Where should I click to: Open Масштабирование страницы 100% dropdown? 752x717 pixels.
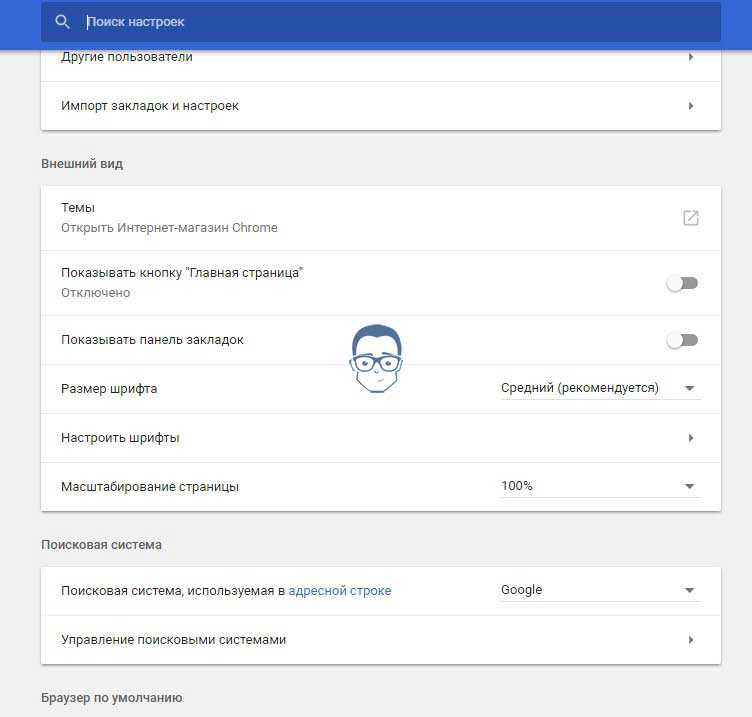[600, 486]
